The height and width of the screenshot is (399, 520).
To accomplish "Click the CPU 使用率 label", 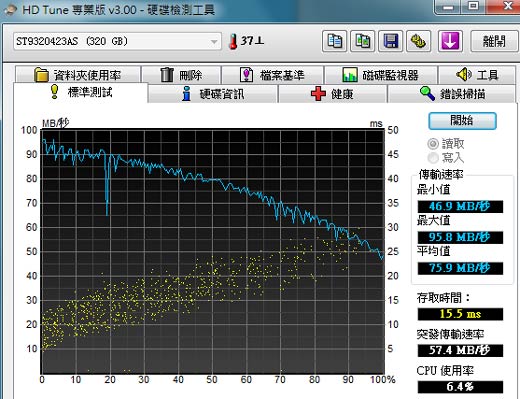I will pos(445,371).
